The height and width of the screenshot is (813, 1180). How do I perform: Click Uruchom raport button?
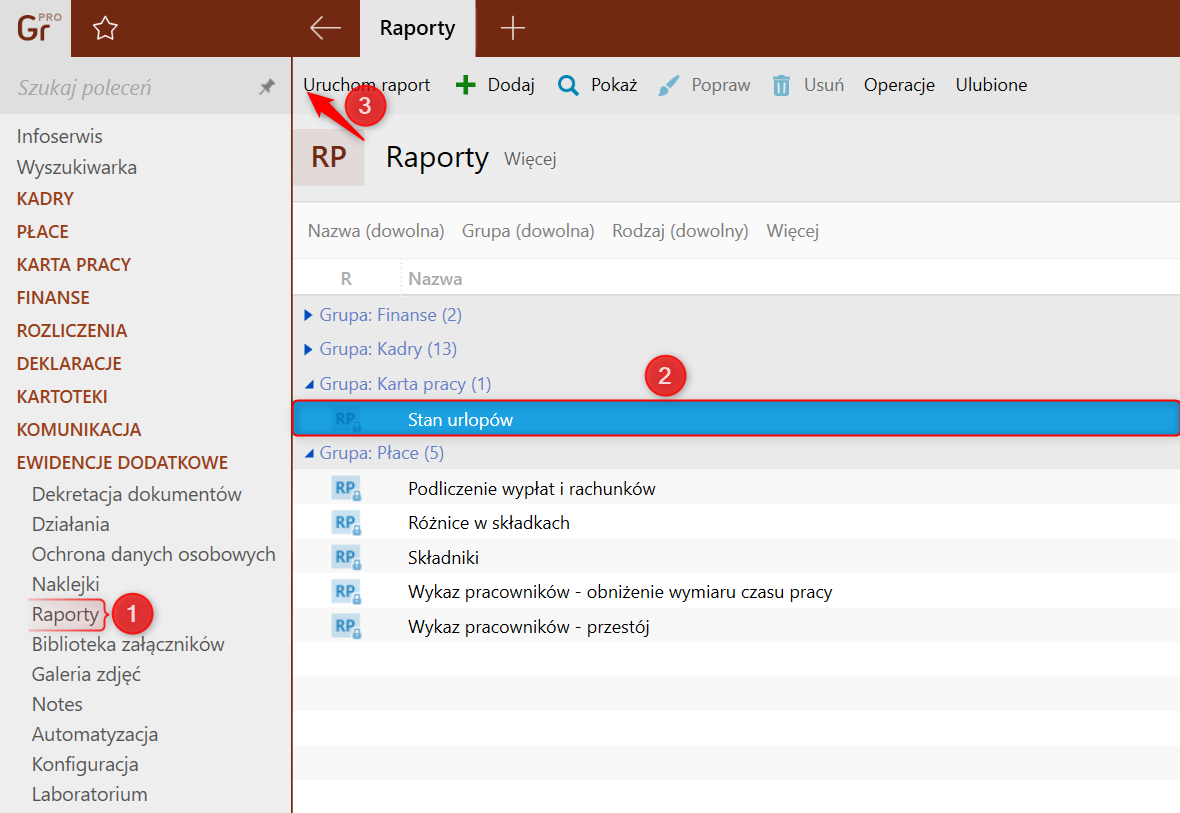click(367, 85)
